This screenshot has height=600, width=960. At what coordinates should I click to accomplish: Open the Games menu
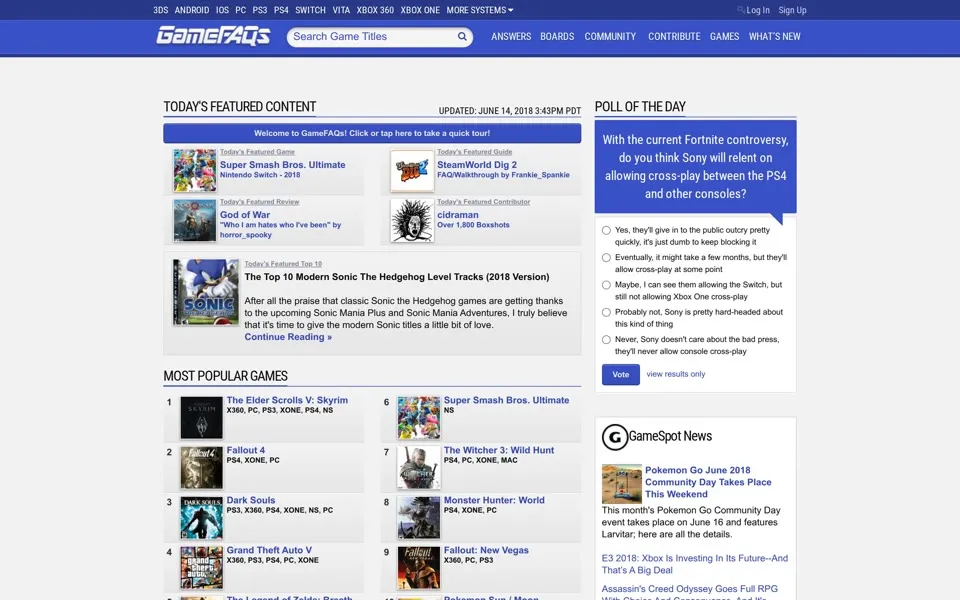click(724, 37)
